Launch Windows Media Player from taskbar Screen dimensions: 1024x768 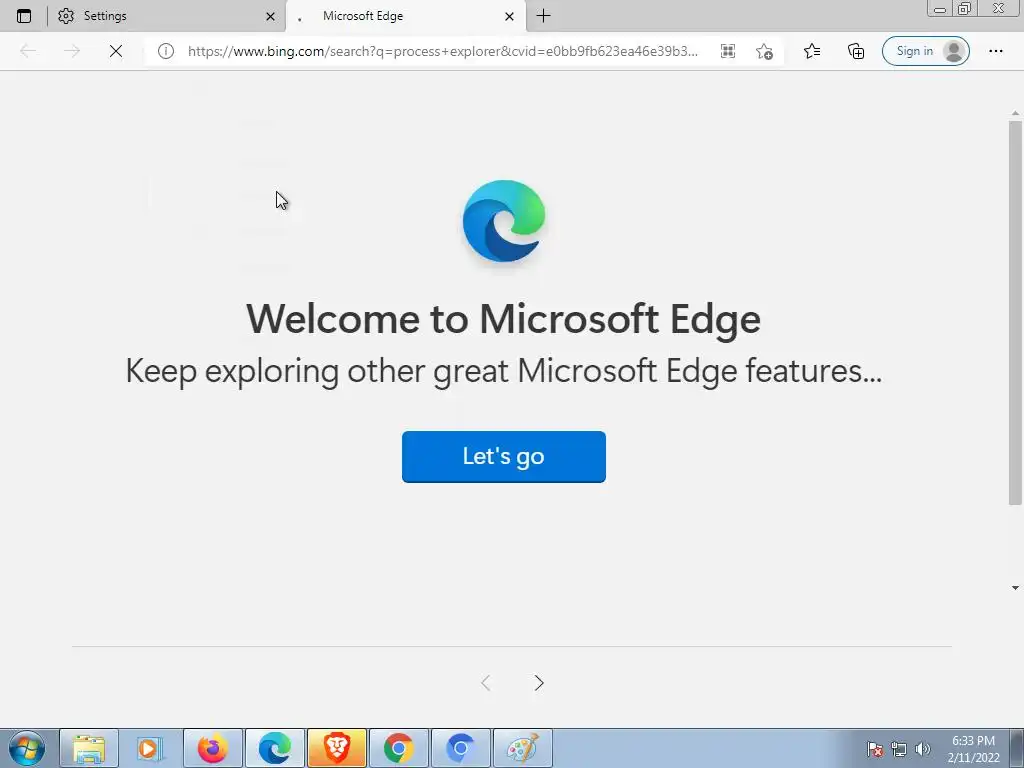point(150,748)
